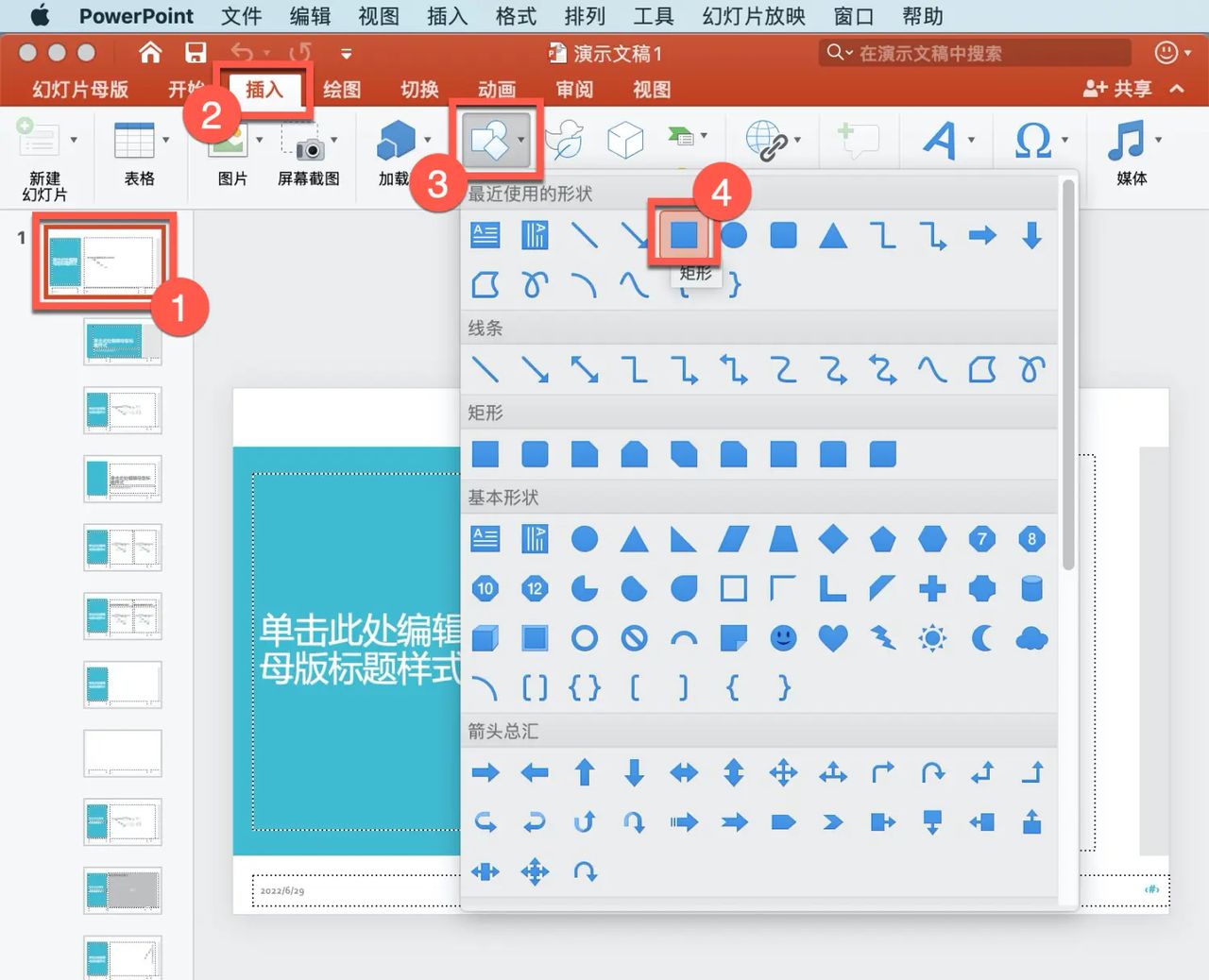Insert a symbol with the Ω icon
1209x980 pixels.
point(1034,139)
